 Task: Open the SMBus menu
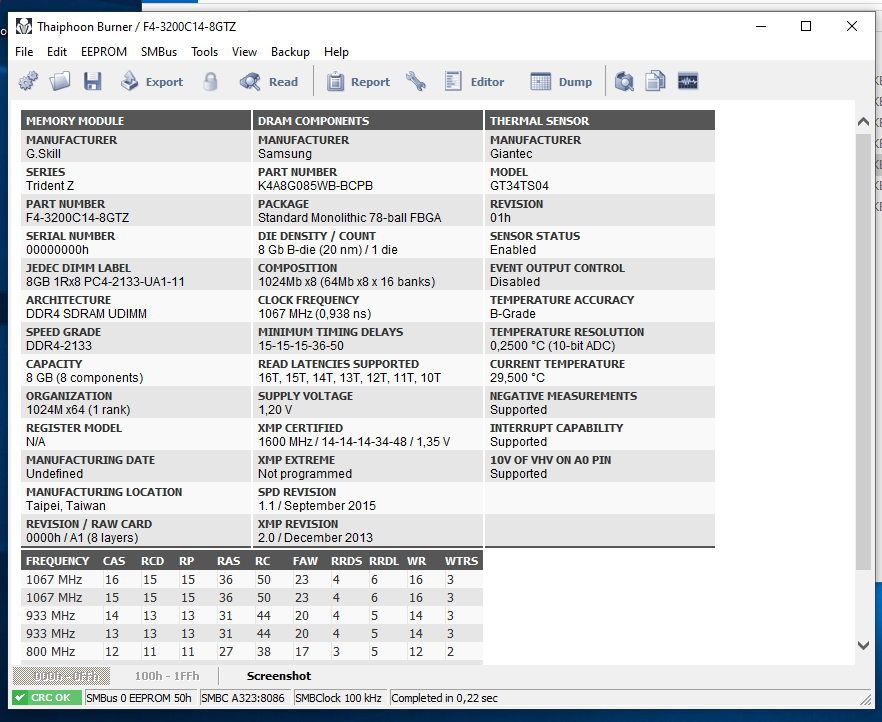[x=159, y=52]
